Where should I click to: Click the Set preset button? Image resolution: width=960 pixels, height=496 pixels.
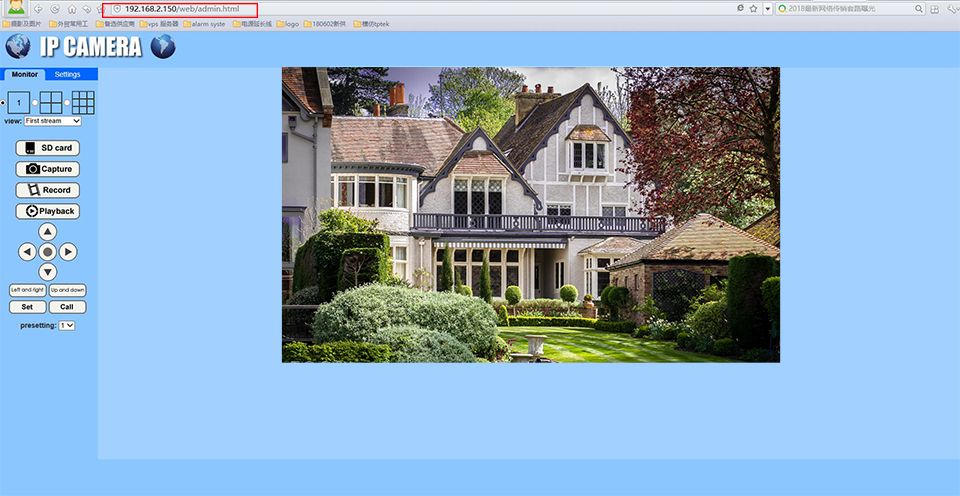click(28, 307)
